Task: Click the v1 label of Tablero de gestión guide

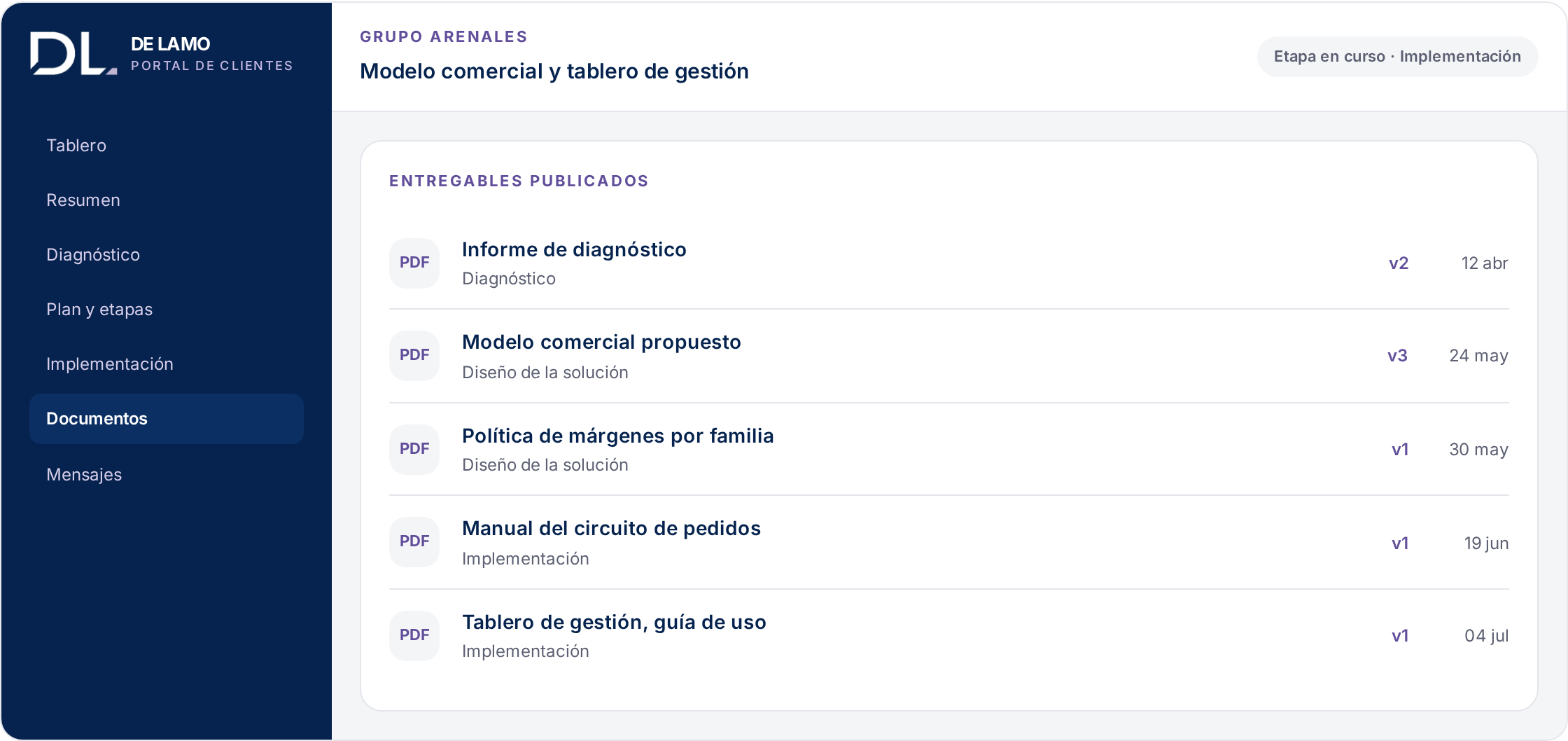Action: (1400, 636)
